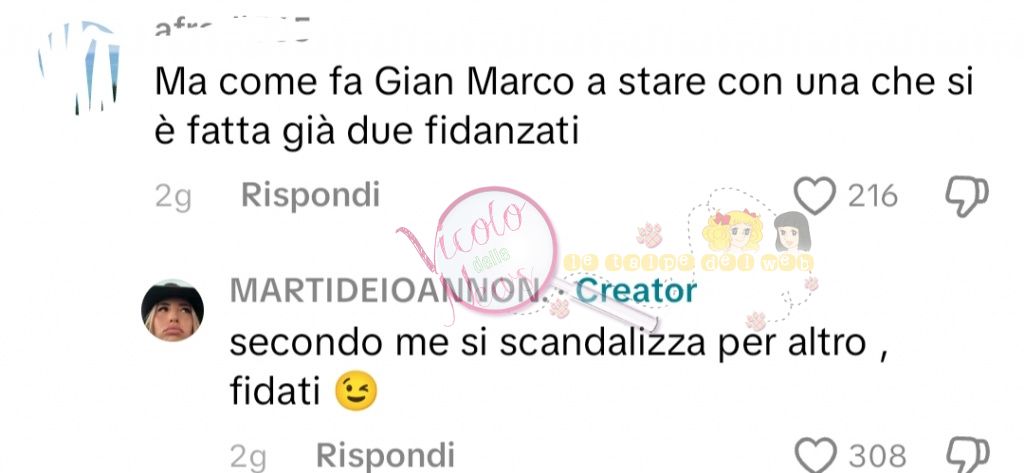Click the Vicolo delle News magnifier watermark
This screenshot has height=473, width=1024.
click(496, 252)
